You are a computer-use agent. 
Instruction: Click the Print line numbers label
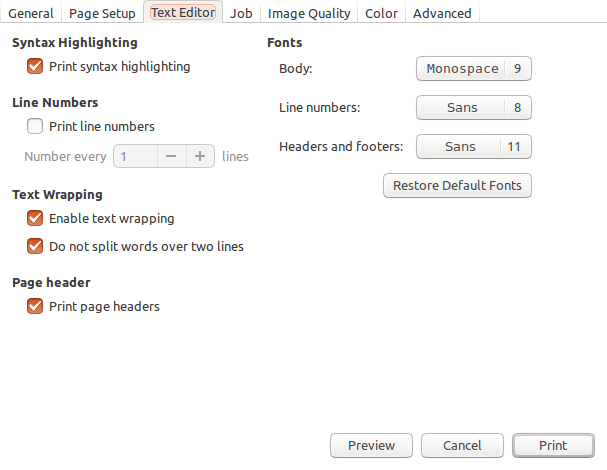point(102,127)
